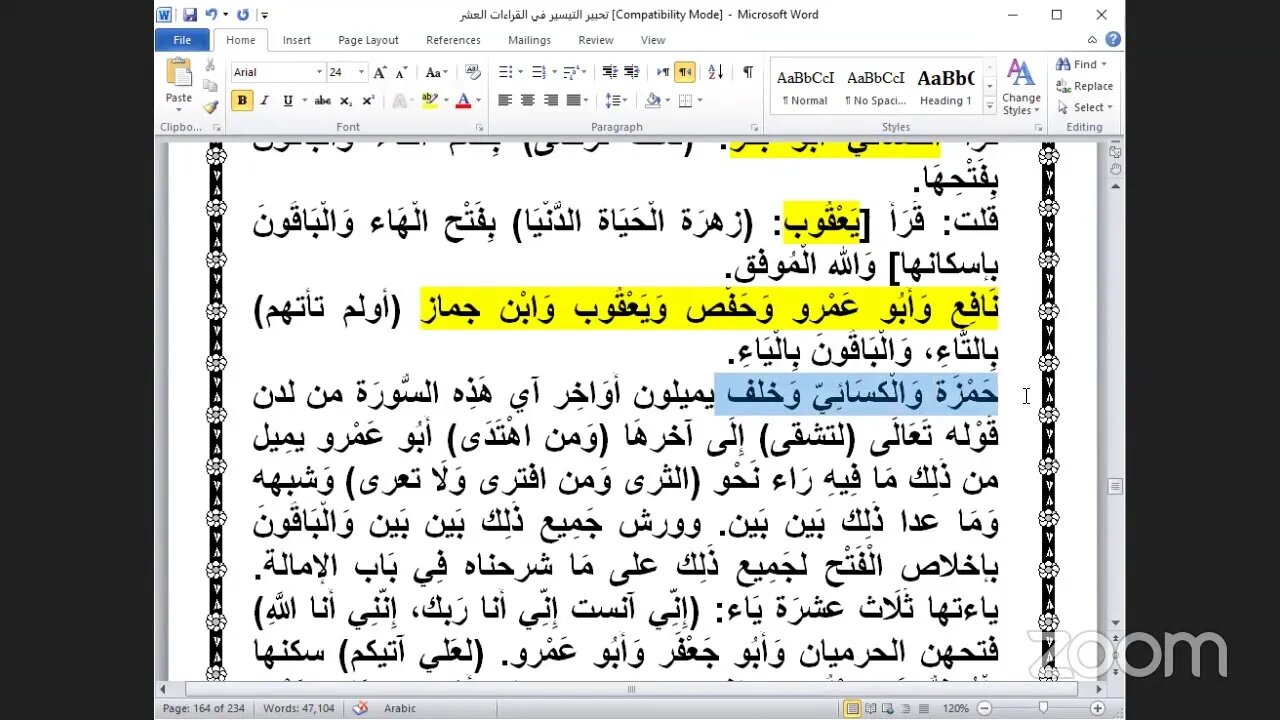Open the View tab
This screenshot has width=1280, height=720.
(653, 40)
